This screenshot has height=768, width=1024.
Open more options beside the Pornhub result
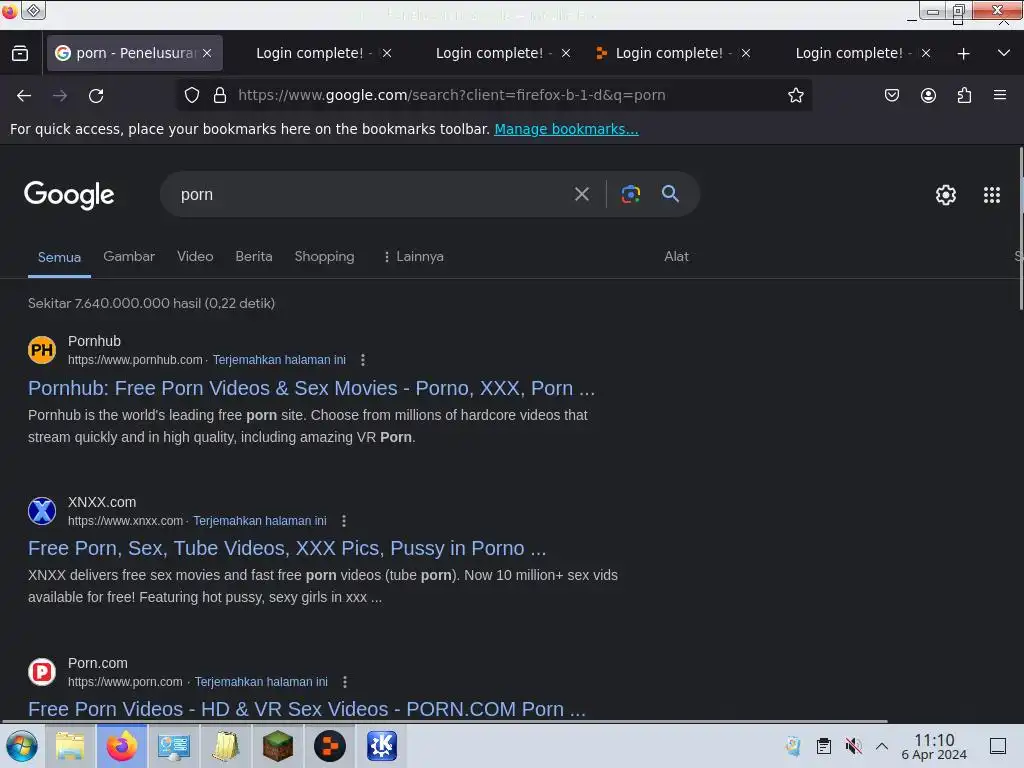(362, 360)
